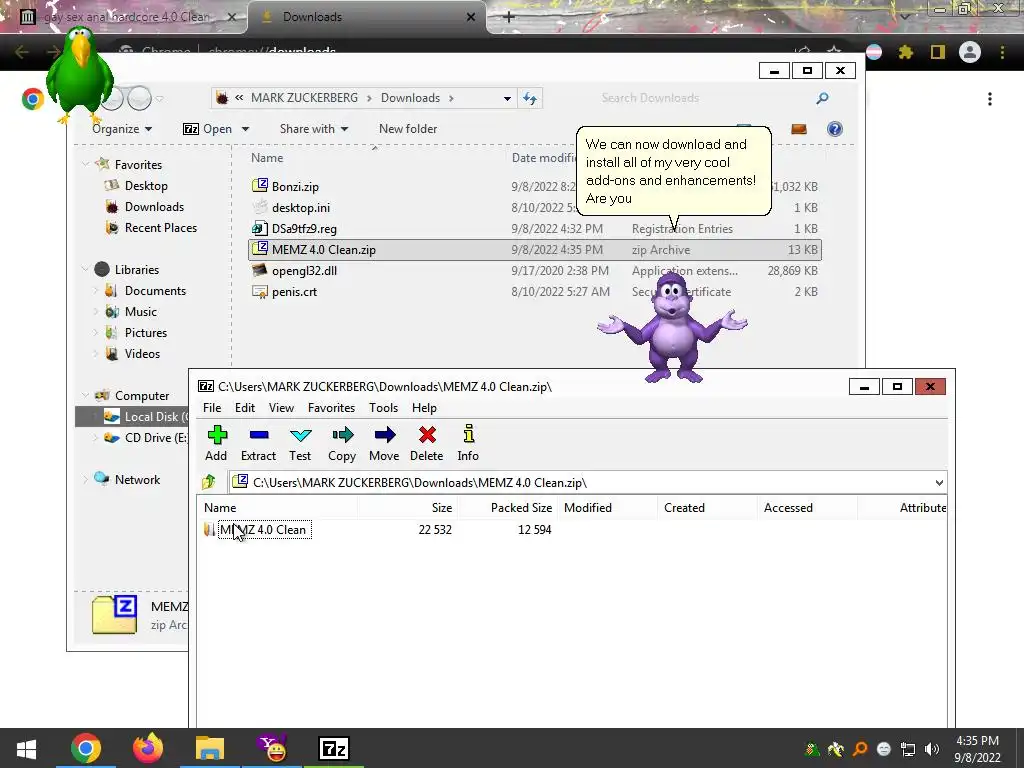Go up one folder in 7-Zip
1024x768 pixels.
pos(209,483)
